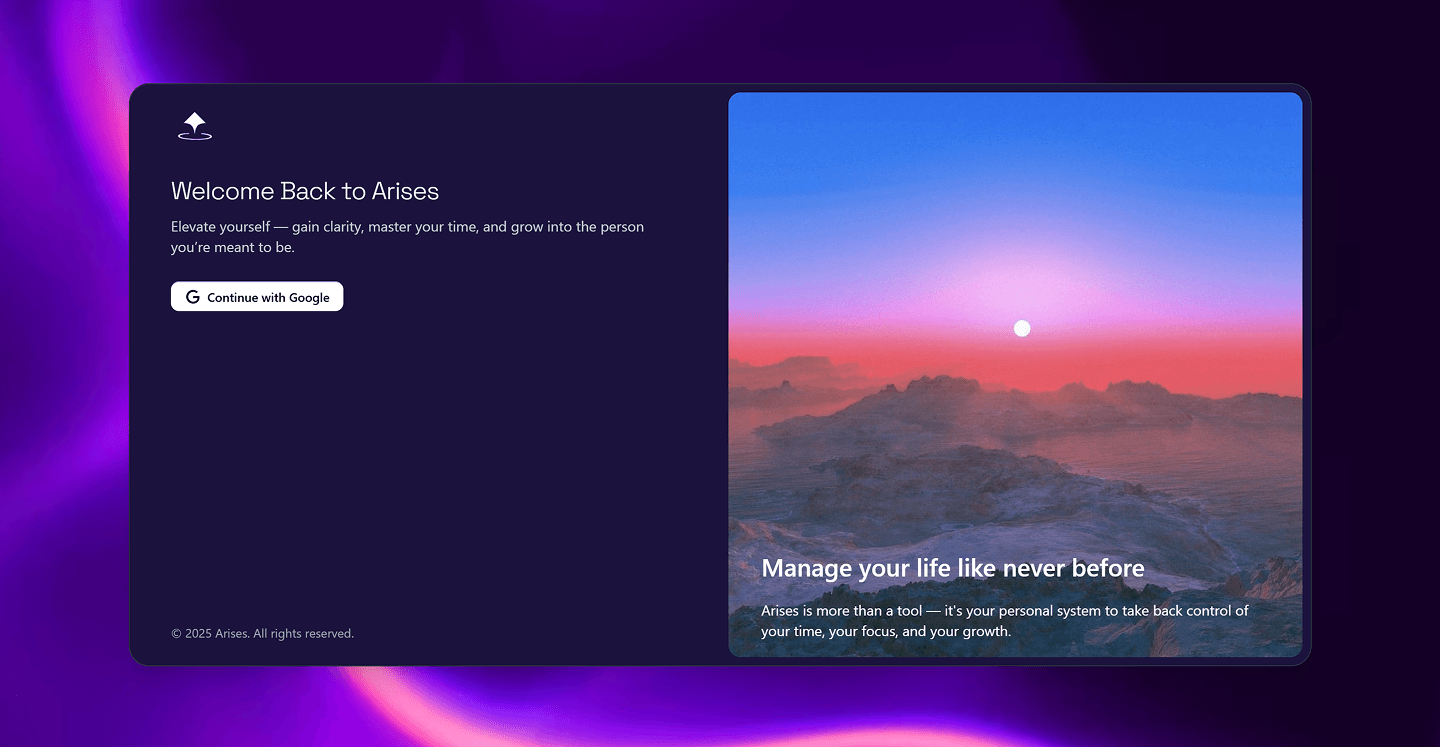The width and height of the screenshot is (1440, 747).
Task: Click the white sun in the image
Action: point(1021,328)
